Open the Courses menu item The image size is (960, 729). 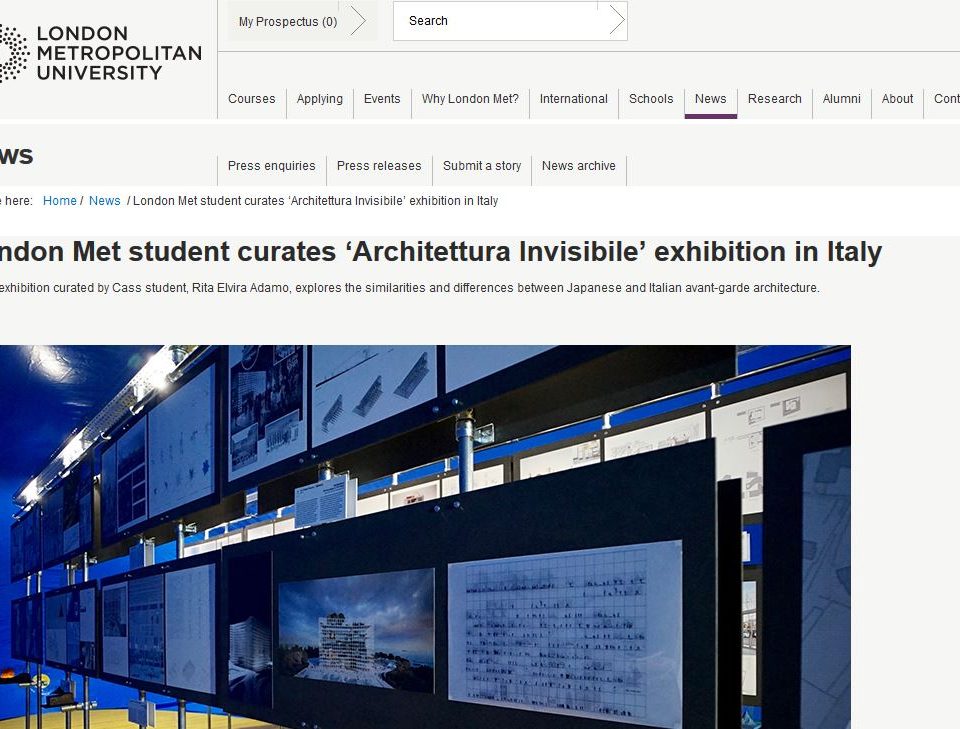pos(252,99)
